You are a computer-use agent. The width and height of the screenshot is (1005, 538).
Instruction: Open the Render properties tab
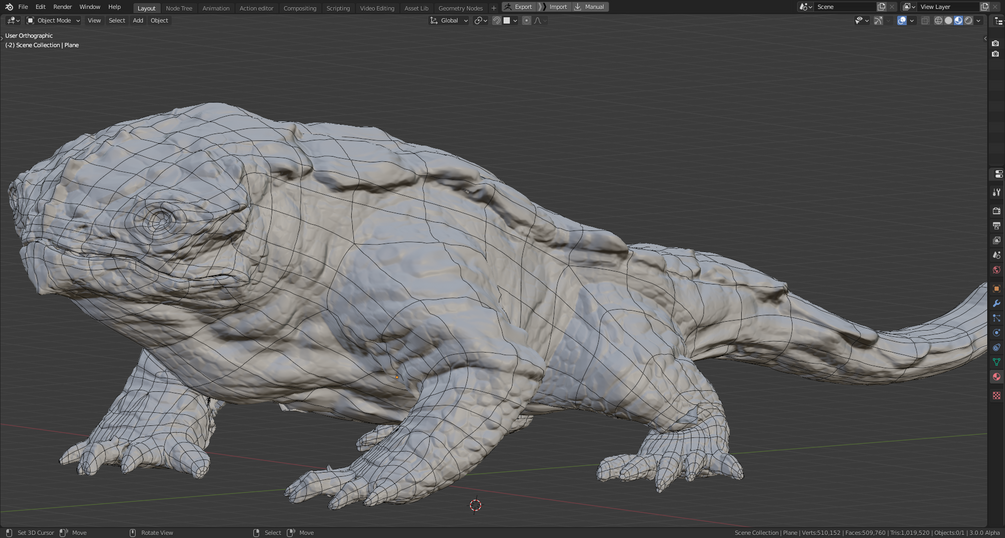(997, 210)
